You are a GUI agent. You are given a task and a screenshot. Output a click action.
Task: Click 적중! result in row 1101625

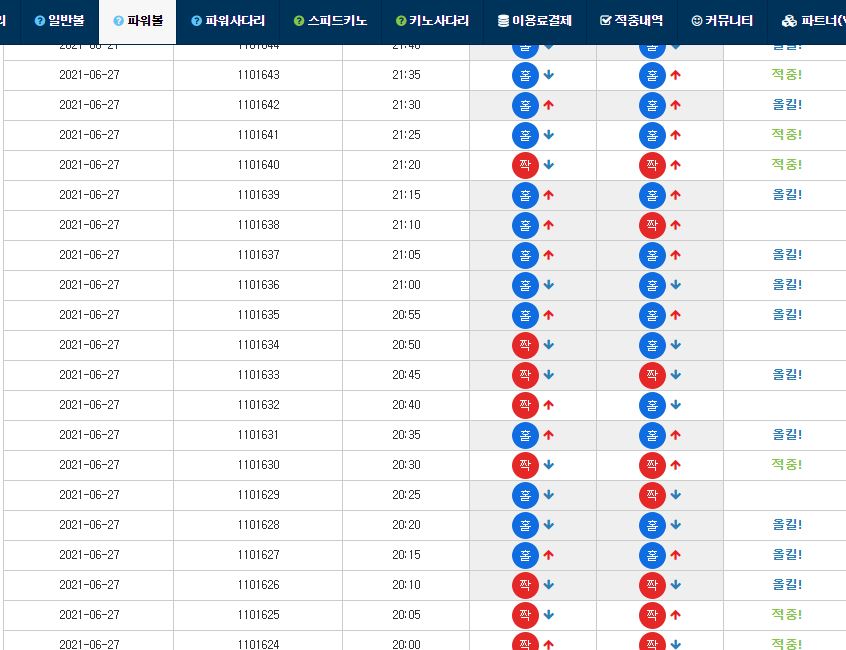[787, 614]
